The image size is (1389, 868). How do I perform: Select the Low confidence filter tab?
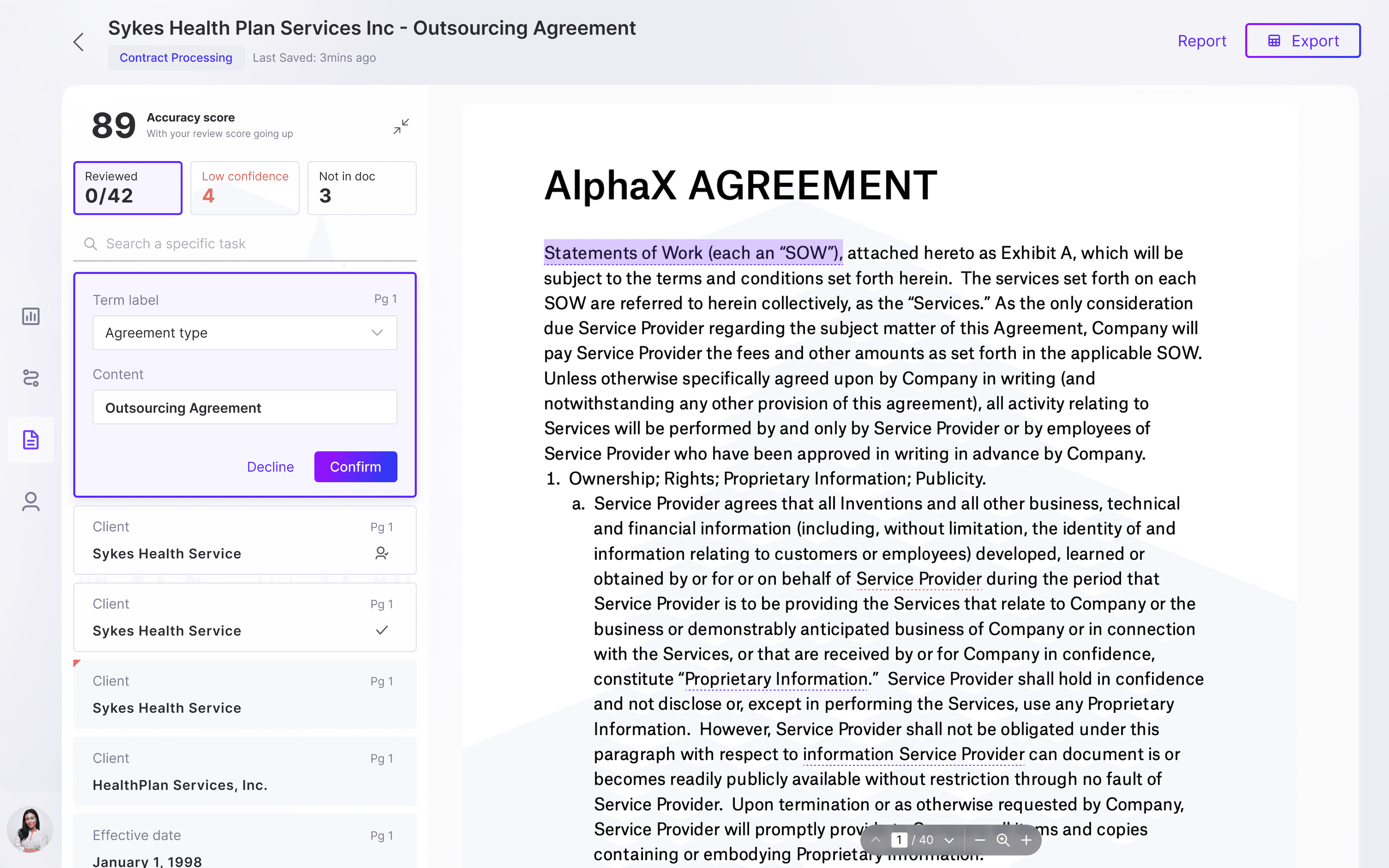244,188
